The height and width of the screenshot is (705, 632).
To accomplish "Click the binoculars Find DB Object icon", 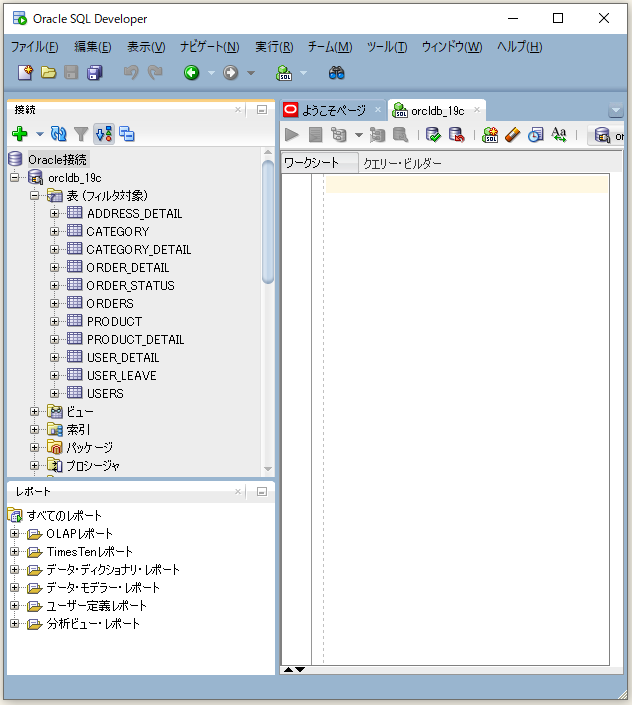I will (x=336, y=72).
